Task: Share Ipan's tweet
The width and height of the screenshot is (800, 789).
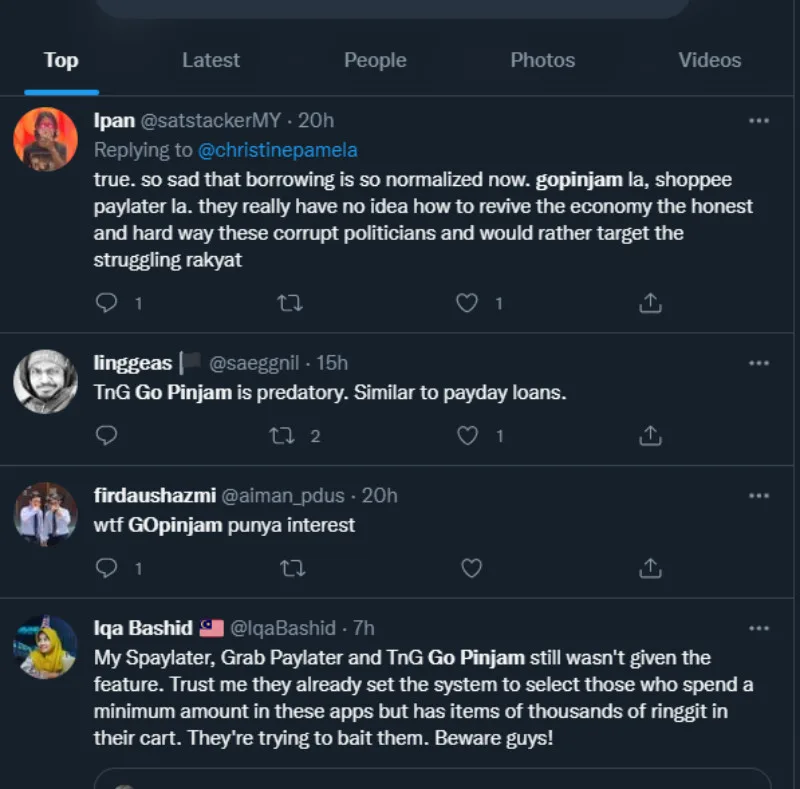Action: coord(650,302)
